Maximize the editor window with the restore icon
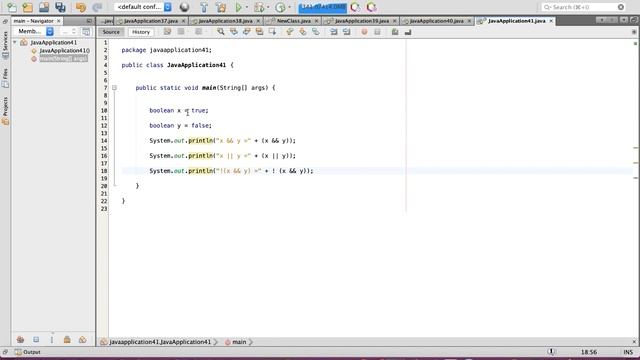640x360 pixels. (634, 20)
